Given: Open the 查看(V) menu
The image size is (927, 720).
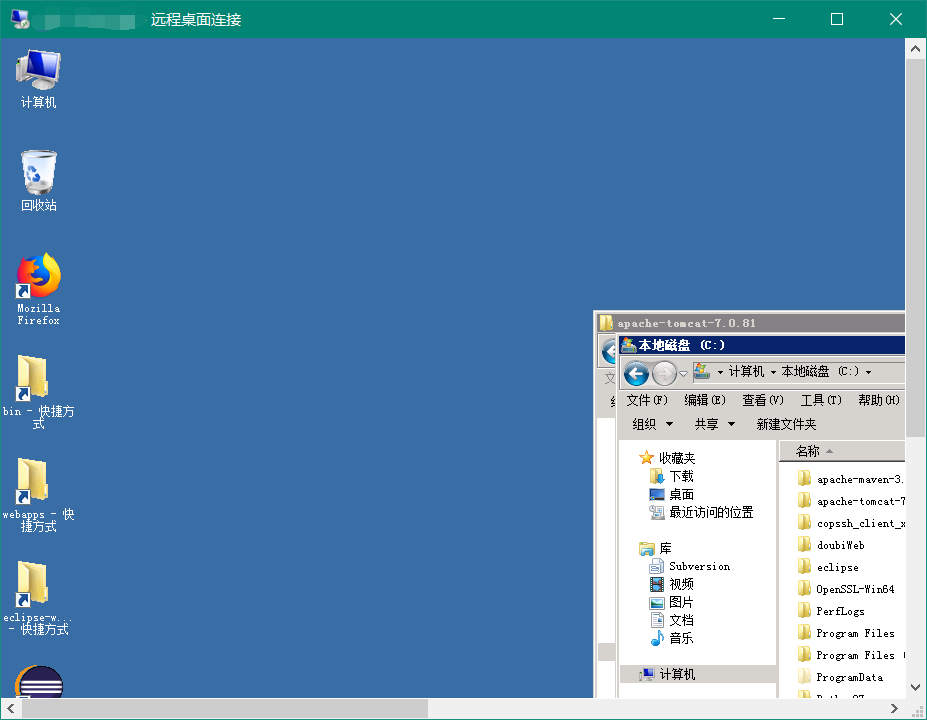Looking at the screenshot, I should pyautogui.click(x=762, y=400).
